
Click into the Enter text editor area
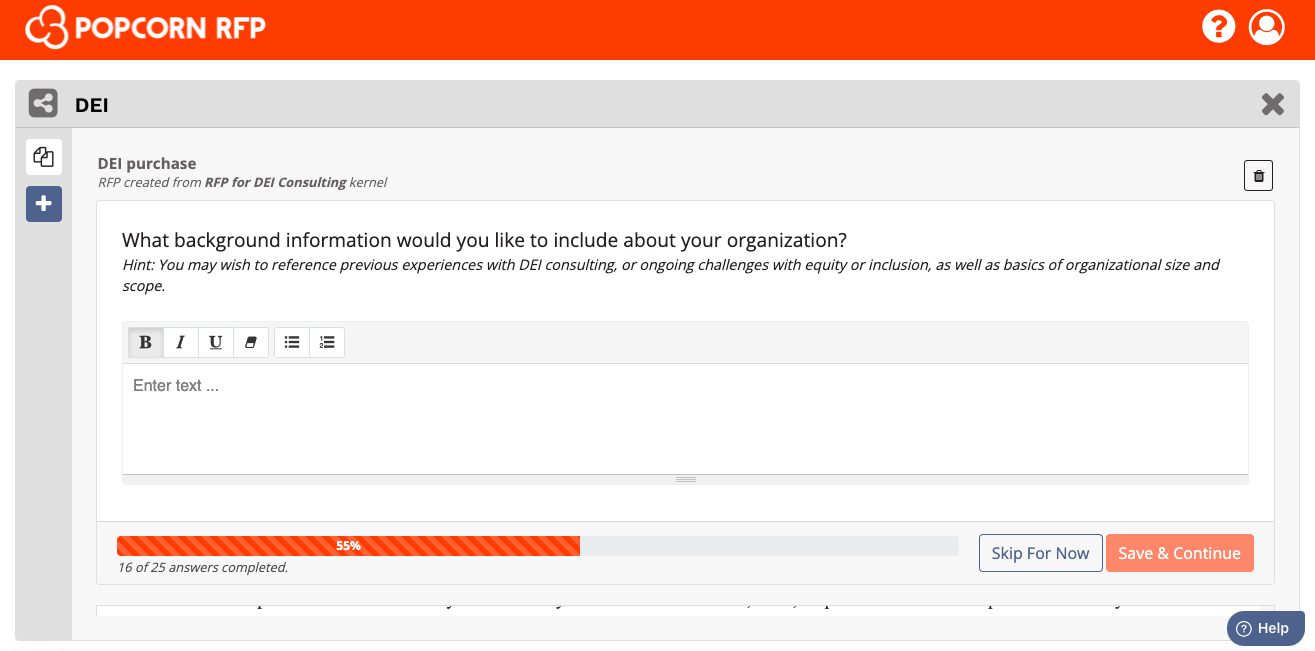[685, 419]
